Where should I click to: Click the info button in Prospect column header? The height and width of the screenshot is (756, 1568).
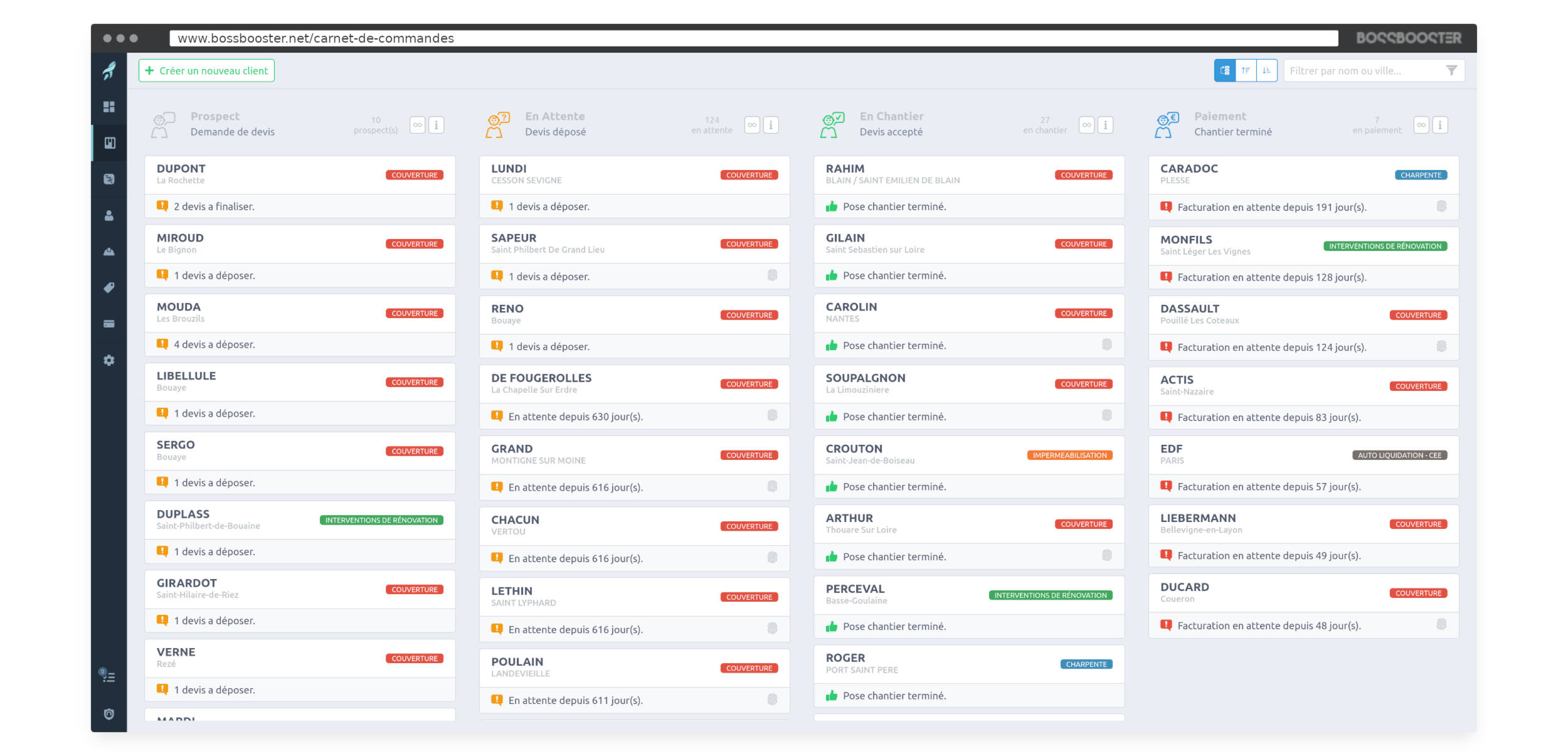[437, 125]
